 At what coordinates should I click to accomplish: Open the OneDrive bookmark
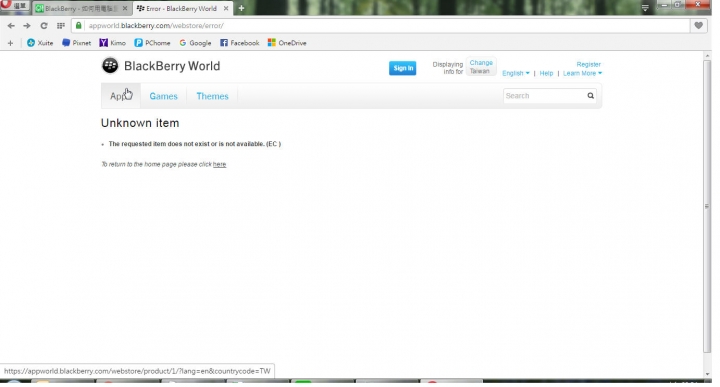pyautogui.click(x=287, y=43)
